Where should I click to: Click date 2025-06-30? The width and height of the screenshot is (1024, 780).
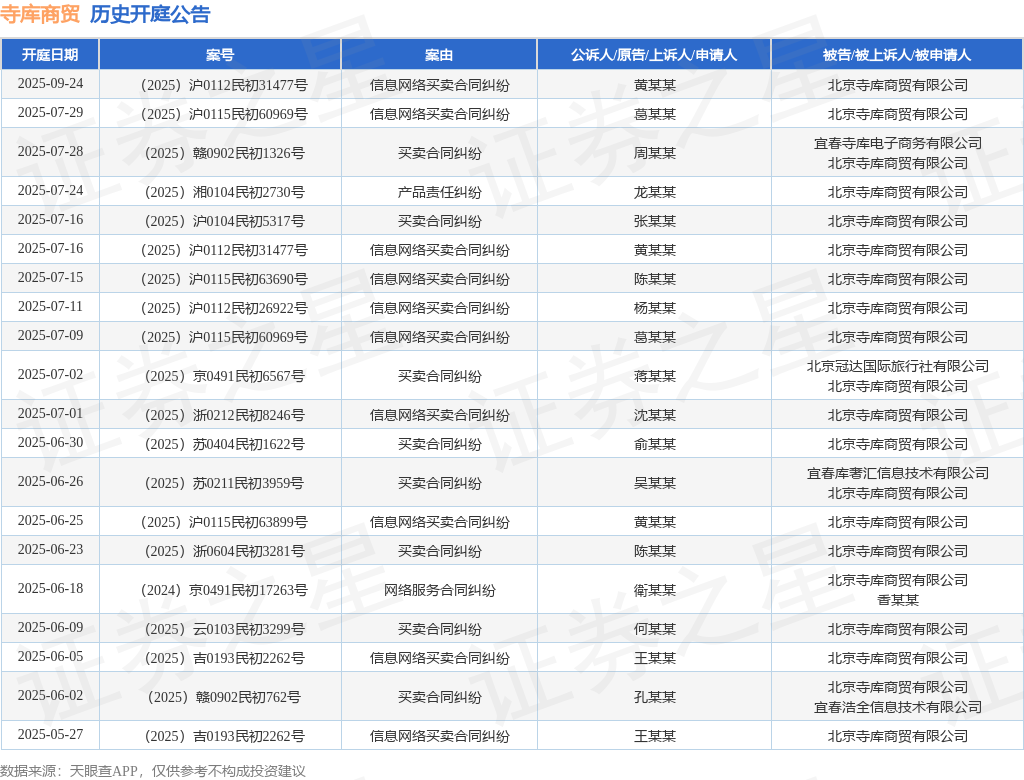[x=50, y=442]
